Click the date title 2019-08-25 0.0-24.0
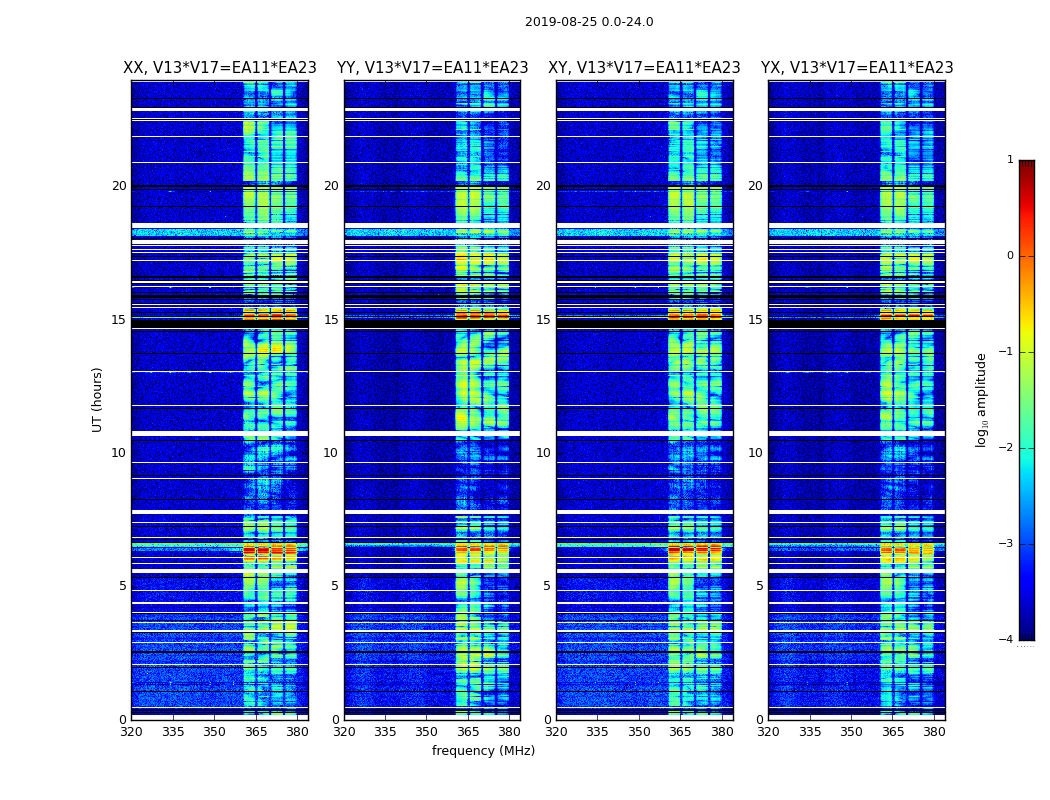This screenshot has width=1050, height=800. coord(589,21)
